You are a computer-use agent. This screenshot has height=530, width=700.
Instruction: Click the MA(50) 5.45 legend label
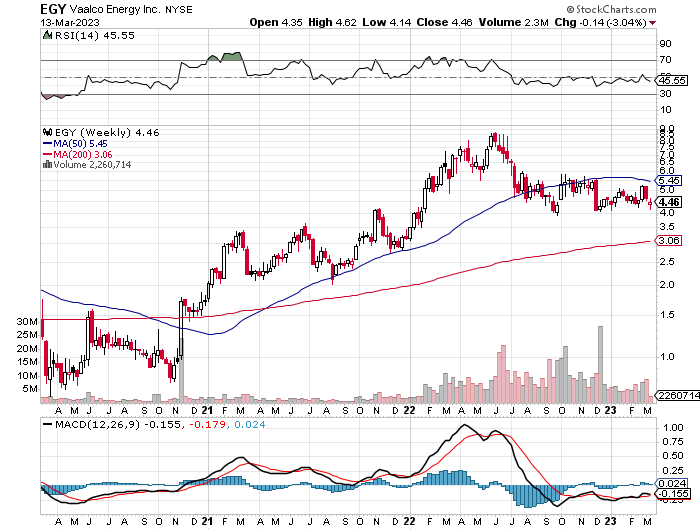click(80, 143)
